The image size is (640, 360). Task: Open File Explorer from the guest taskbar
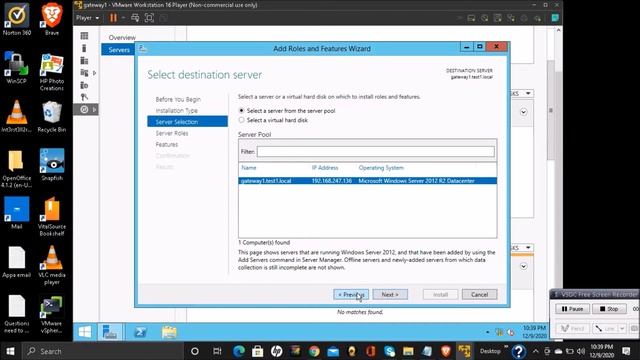tap(169, 332)
